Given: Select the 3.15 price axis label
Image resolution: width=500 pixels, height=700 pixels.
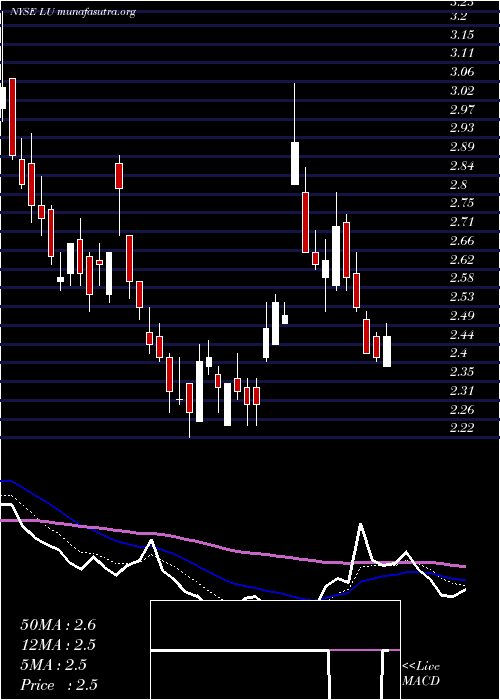Looking at the screenshot, I should click(x=462, y=35).
